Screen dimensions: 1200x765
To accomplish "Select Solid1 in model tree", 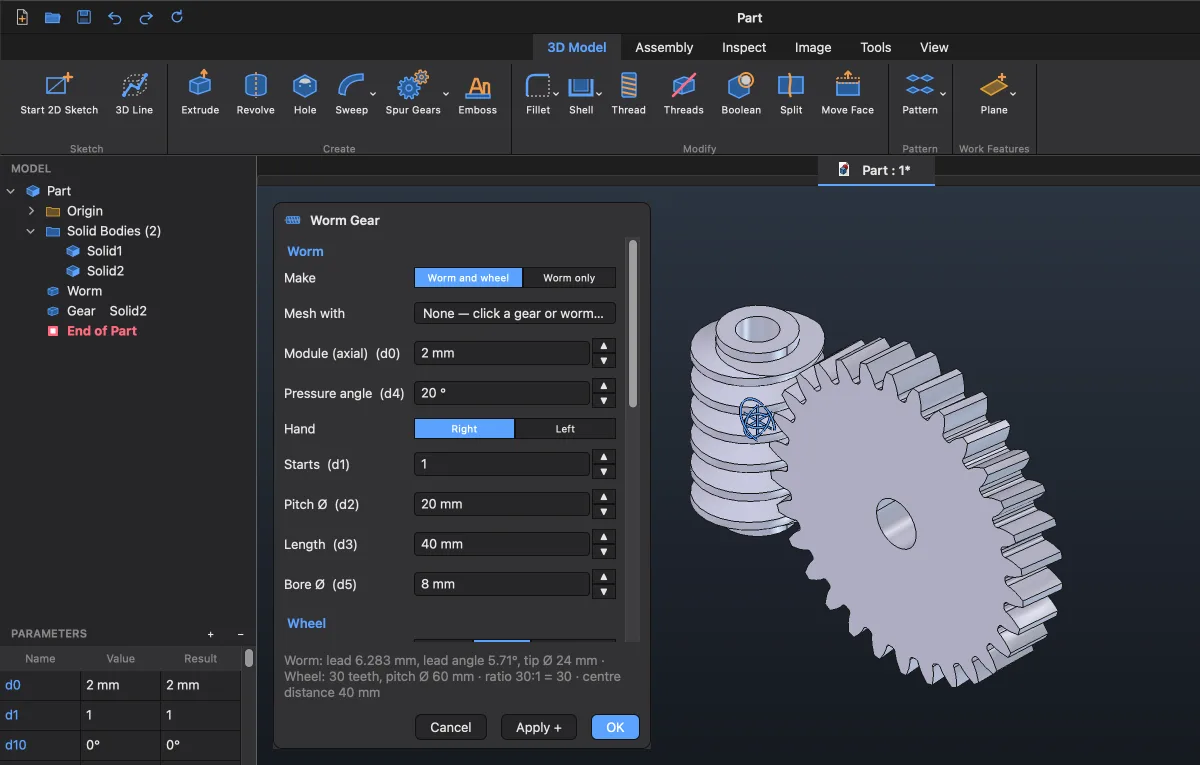I will (x=104, y=251).
